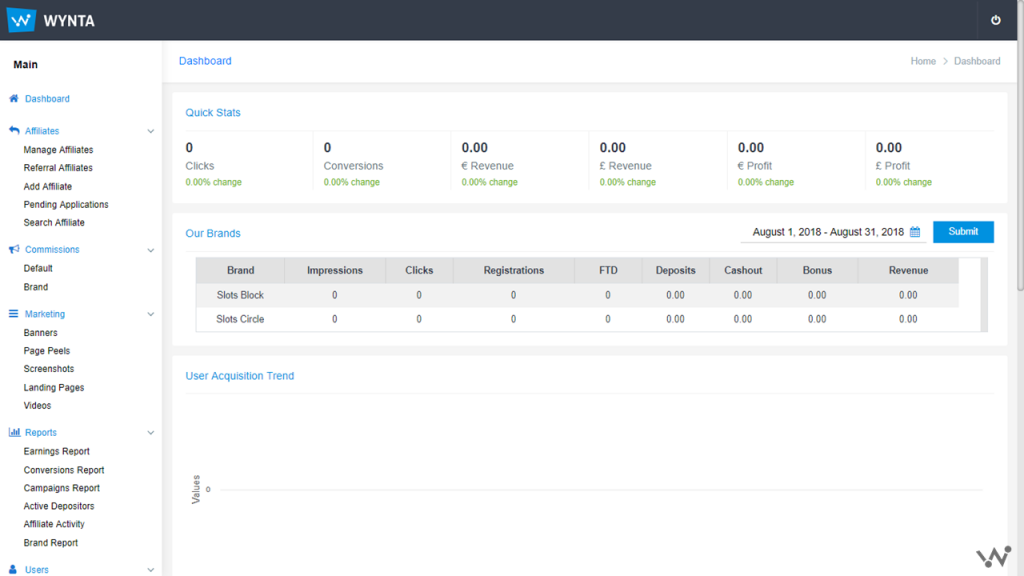This screenshot has height=576, width=1024.
Task: Click the Commissions megaphone icon
Action: tap(14, 249)
